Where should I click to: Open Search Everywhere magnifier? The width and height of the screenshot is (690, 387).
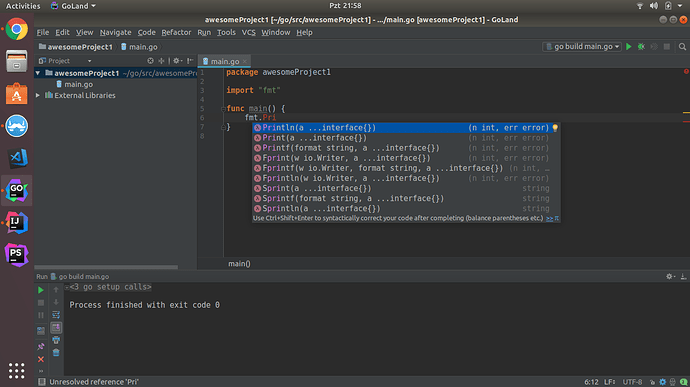click(682, 47)
